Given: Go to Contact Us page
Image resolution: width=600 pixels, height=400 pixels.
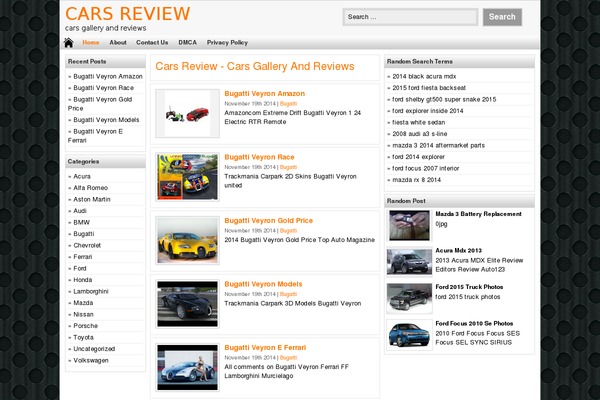Looking at the screenshot, I should pyautogui.click(x=152, y=42).
